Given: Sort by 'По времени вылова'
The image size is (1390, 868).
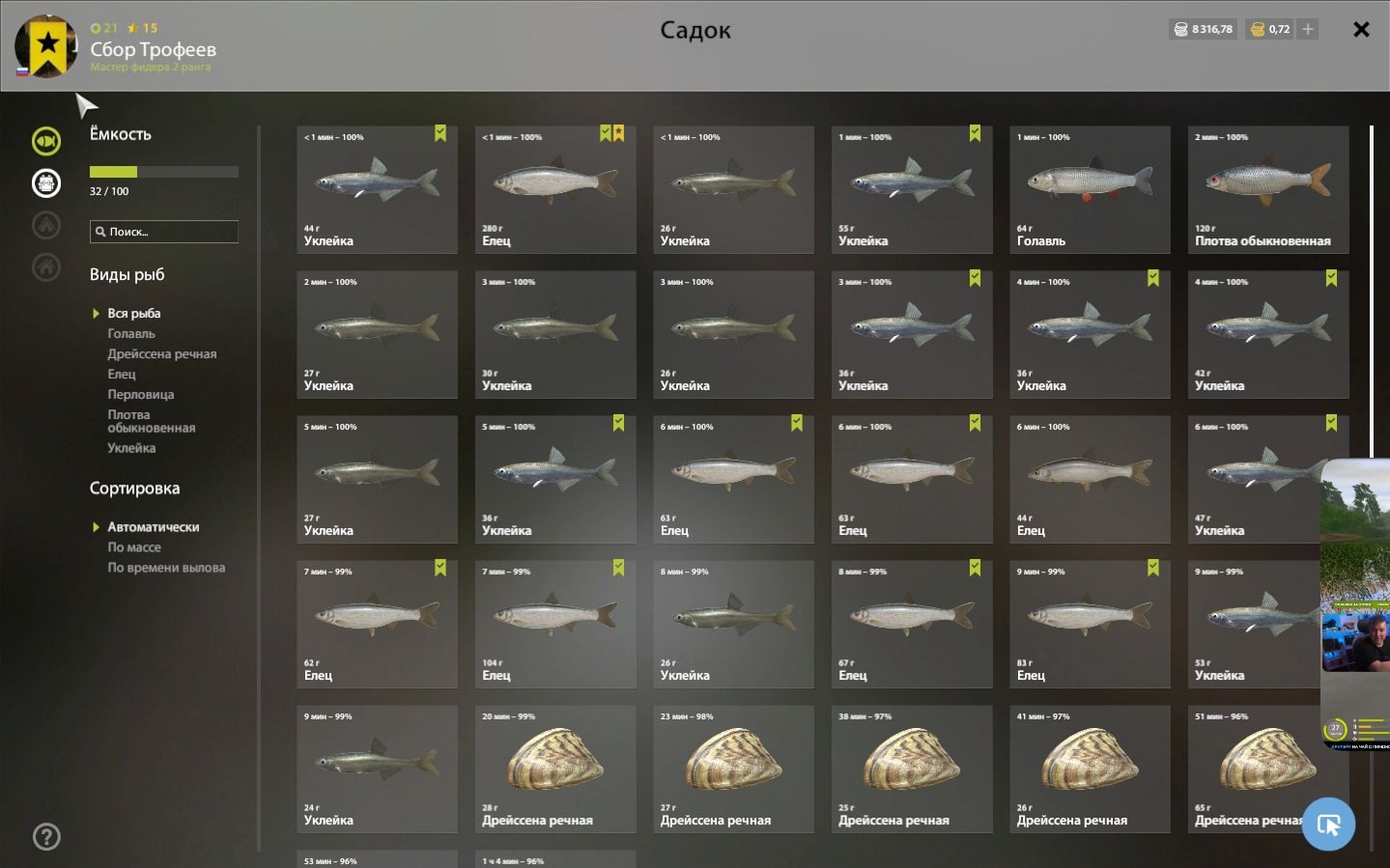Looking at the screenshot, I should coord(166,568).
